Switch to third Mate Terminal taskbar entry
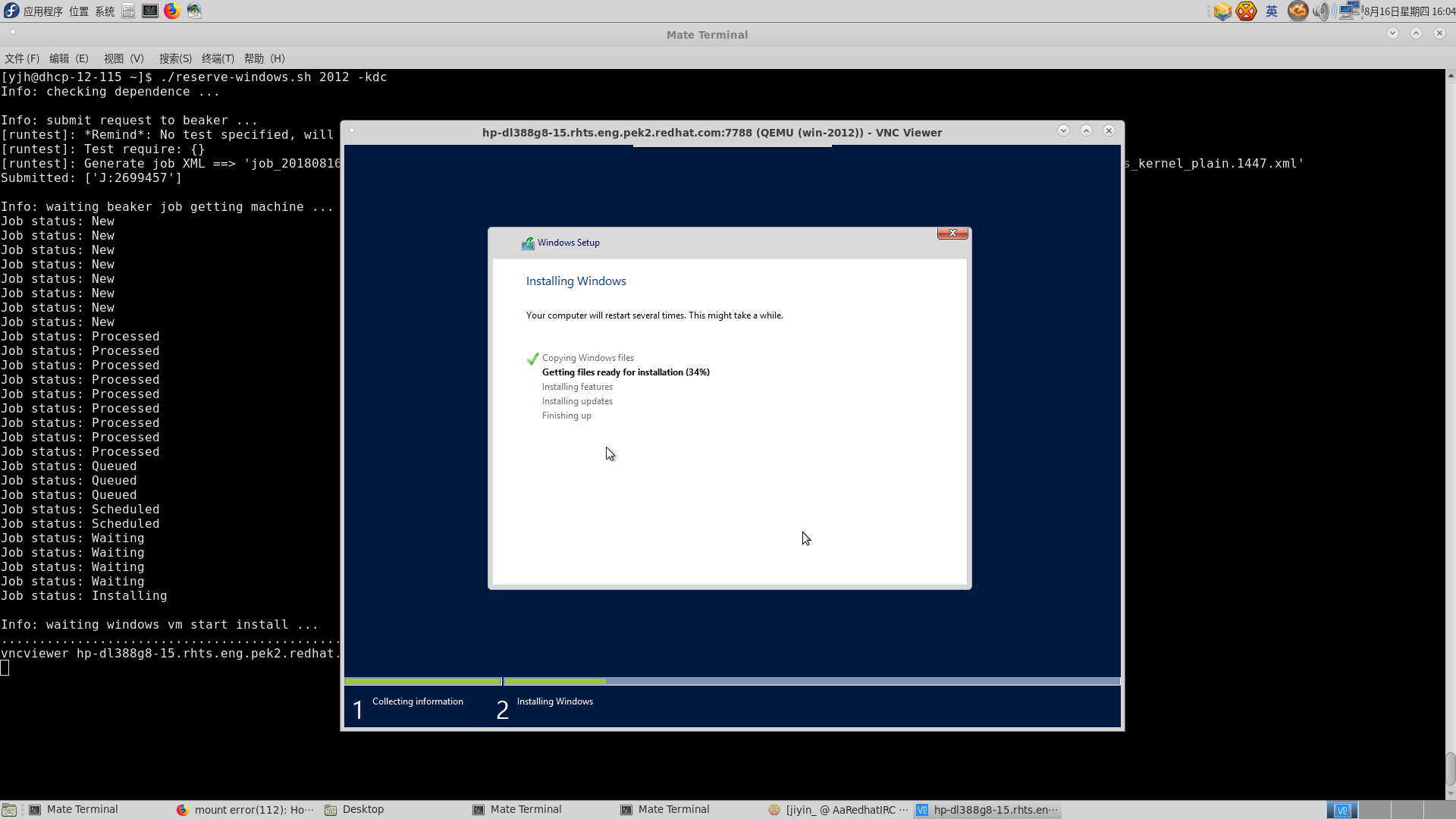Viewport: 1456px width, 819px height. click(689, 810)
